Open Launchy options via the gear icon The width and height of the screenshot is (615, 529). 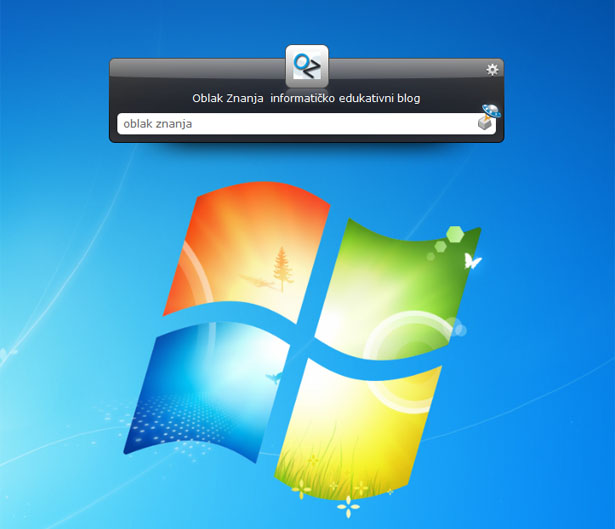[x=492, y=69]
